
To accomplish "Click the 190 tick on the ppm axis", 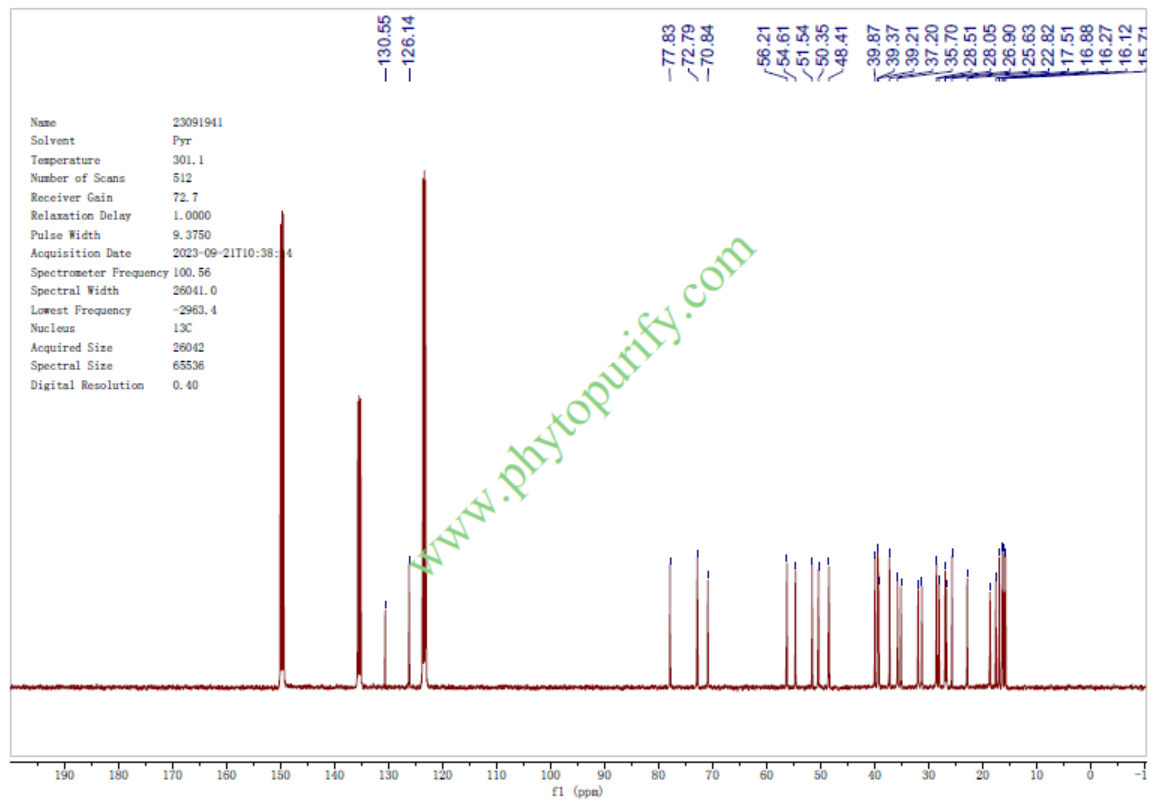I will [64, 774].
